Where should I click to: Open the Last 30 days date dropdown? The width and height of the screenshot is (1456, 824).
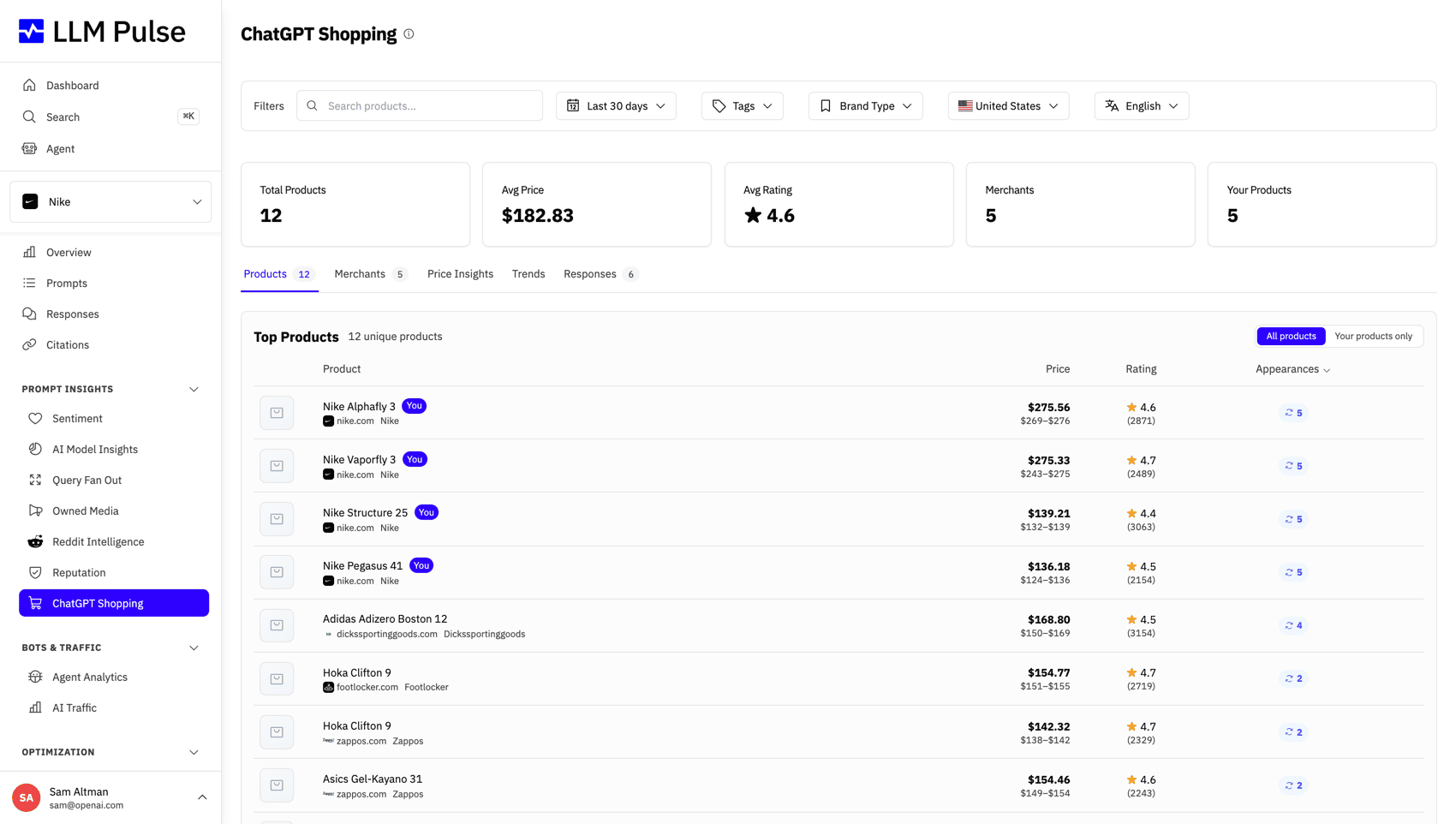(616, 106)
